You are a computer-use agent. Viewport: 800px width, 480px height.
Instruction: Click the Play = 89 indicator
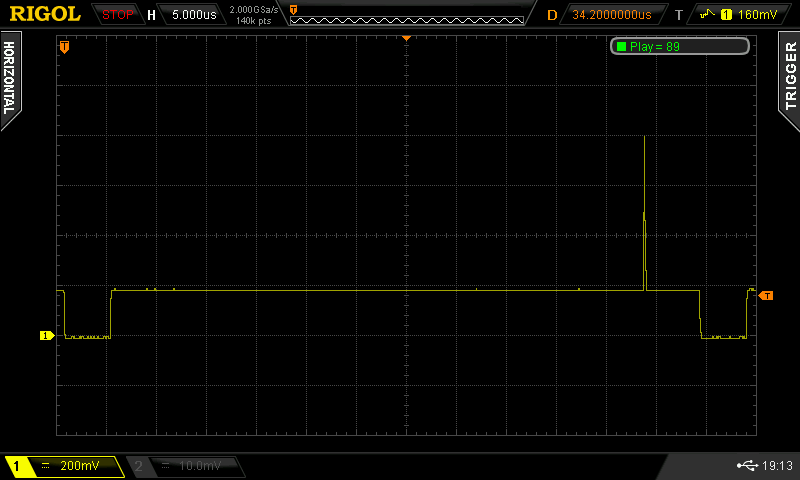coord(679,47)
